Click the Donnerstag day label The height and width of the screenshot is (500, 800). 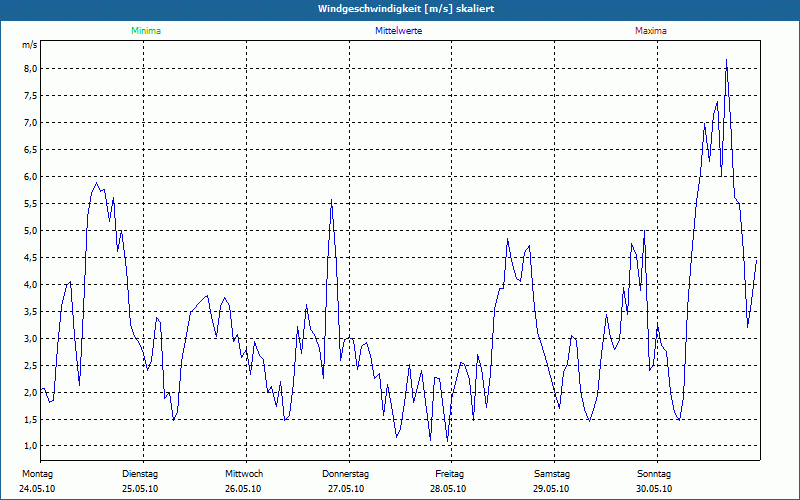point(345,474)
